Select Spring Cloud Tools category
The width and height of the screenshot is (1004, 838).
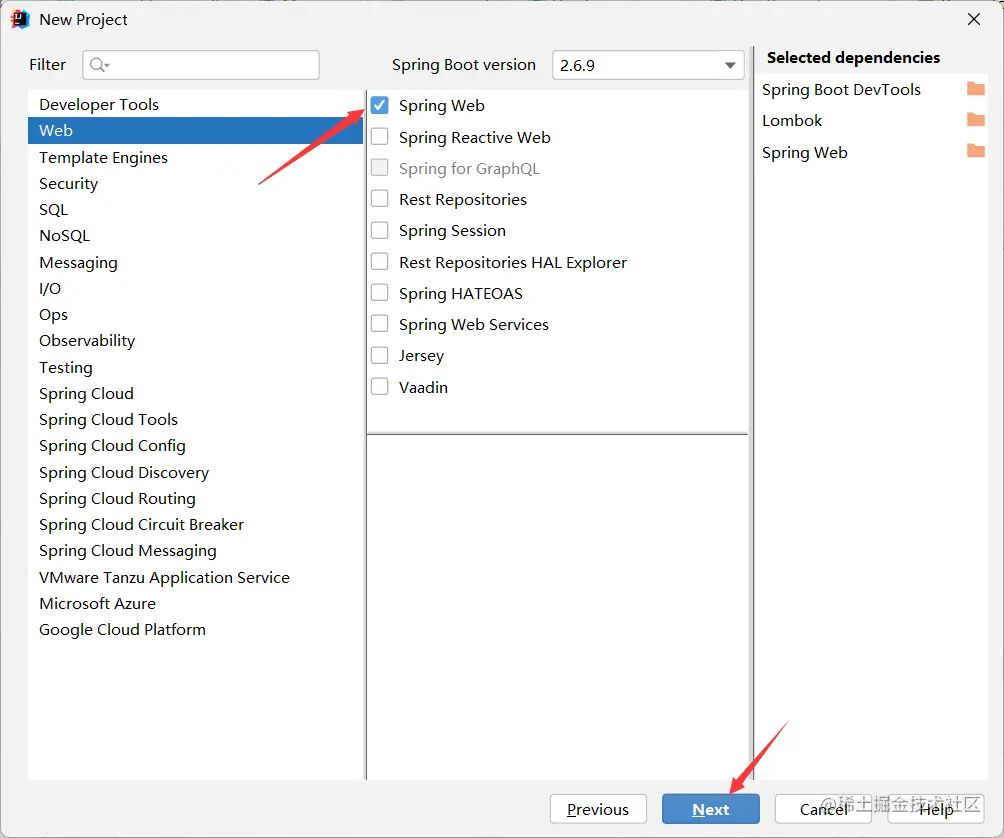(x=195, y=419)
